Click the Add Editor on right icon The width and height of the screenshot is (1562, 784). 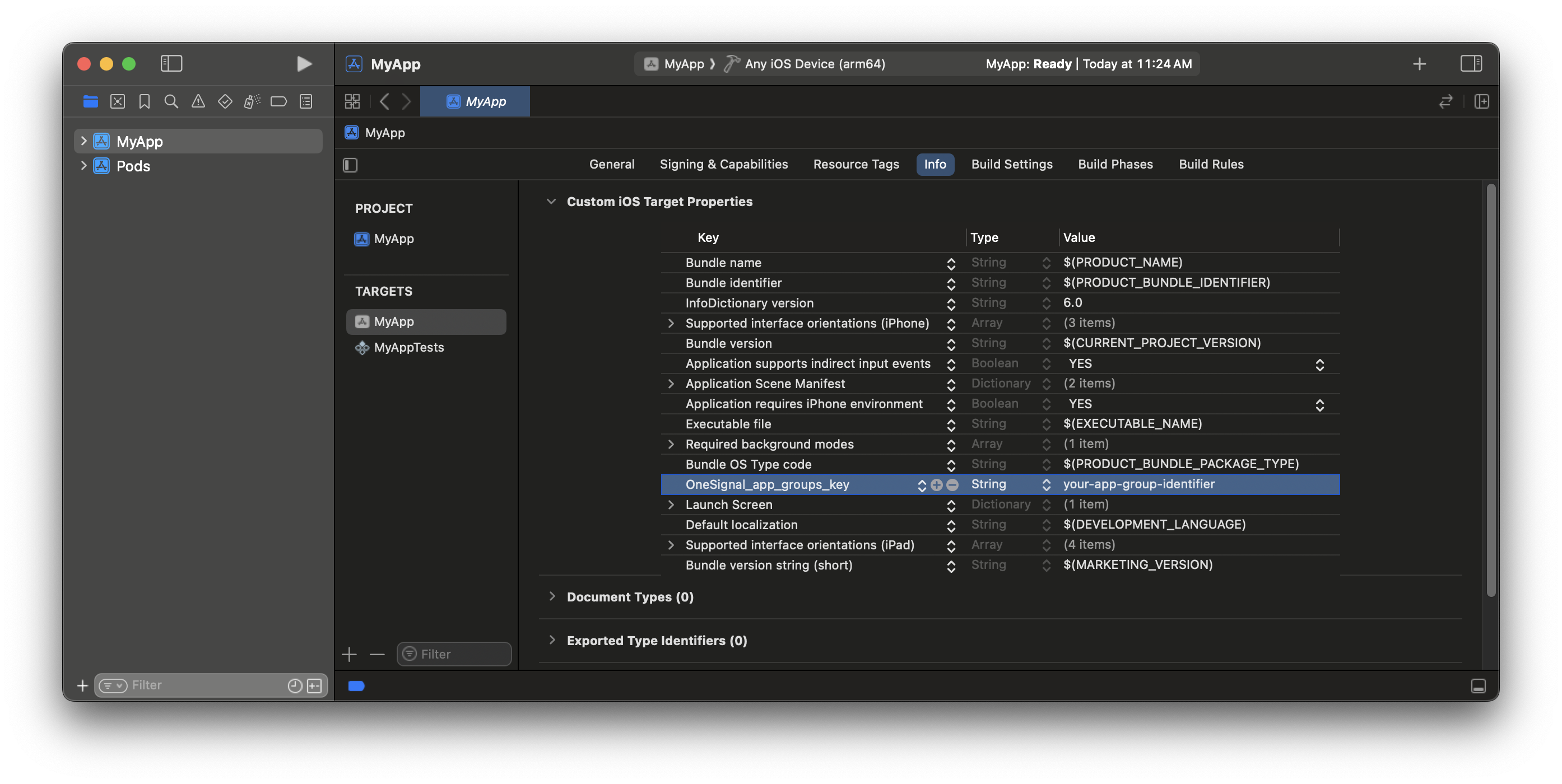(x=1481, y=101)
